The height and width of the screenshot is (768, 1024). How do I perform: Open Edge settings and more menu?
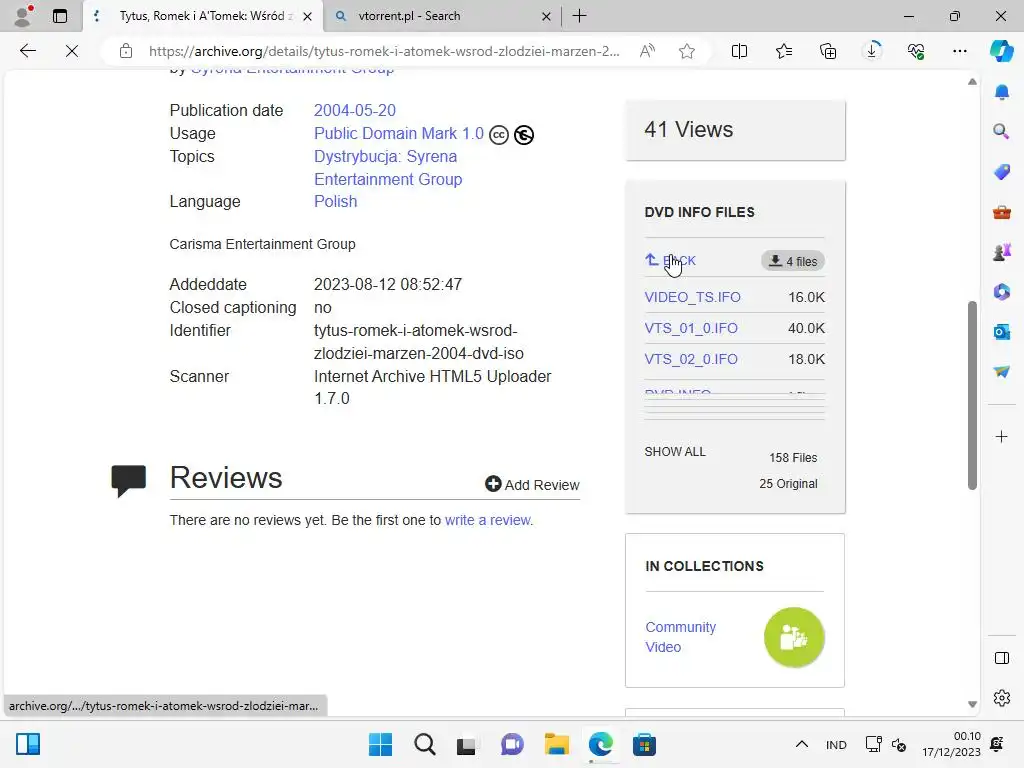tap(959, 51)
